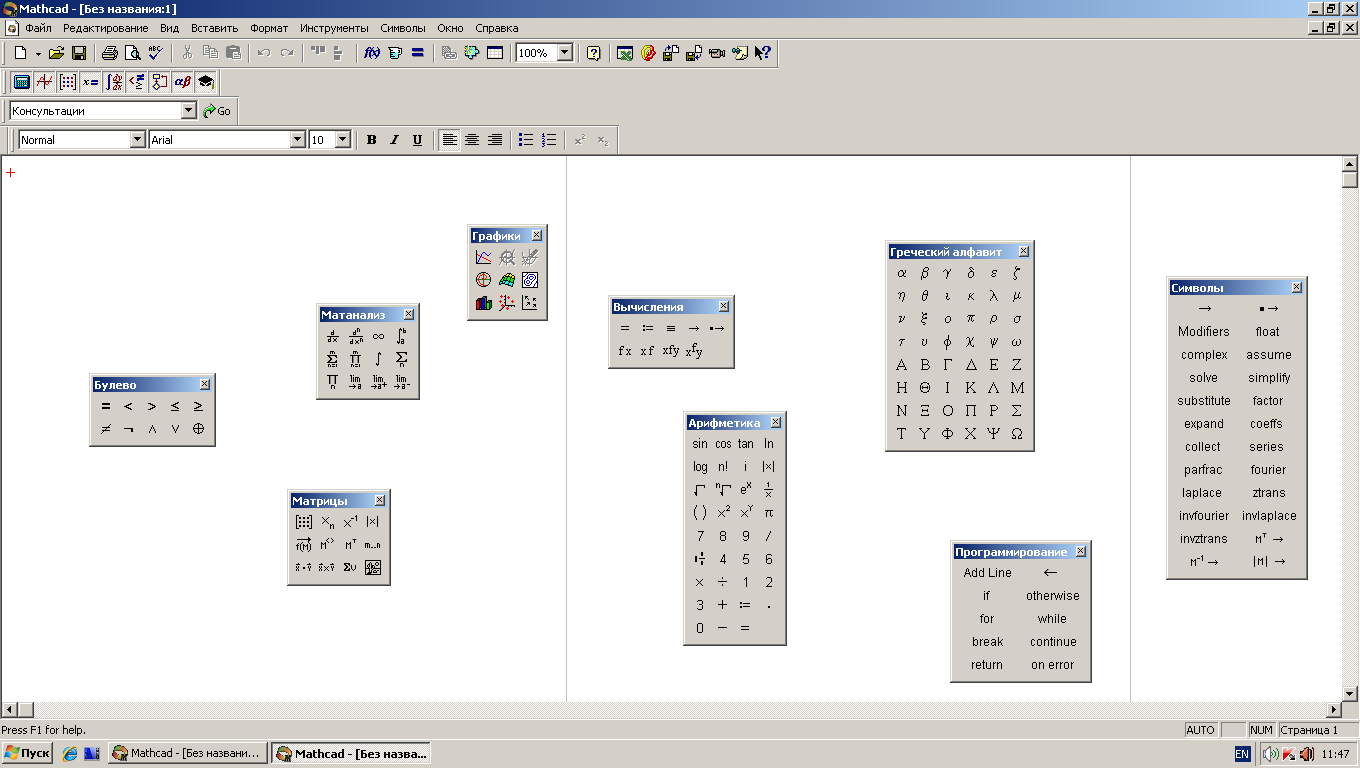The height and width of the screenshot is (768, 1360).
Task: Toggle the Calculus palette button
Action: (x=114, y=82)
